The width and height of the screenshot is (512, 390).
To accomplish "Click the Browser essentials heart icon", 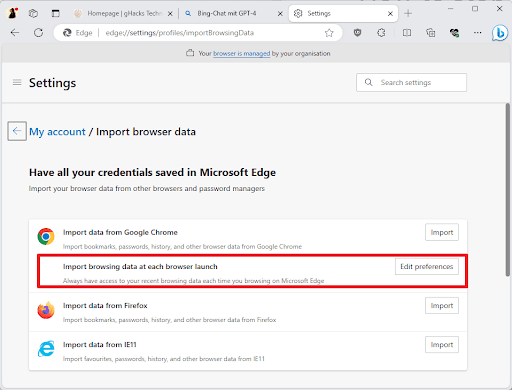I will [x=454, y=33].
